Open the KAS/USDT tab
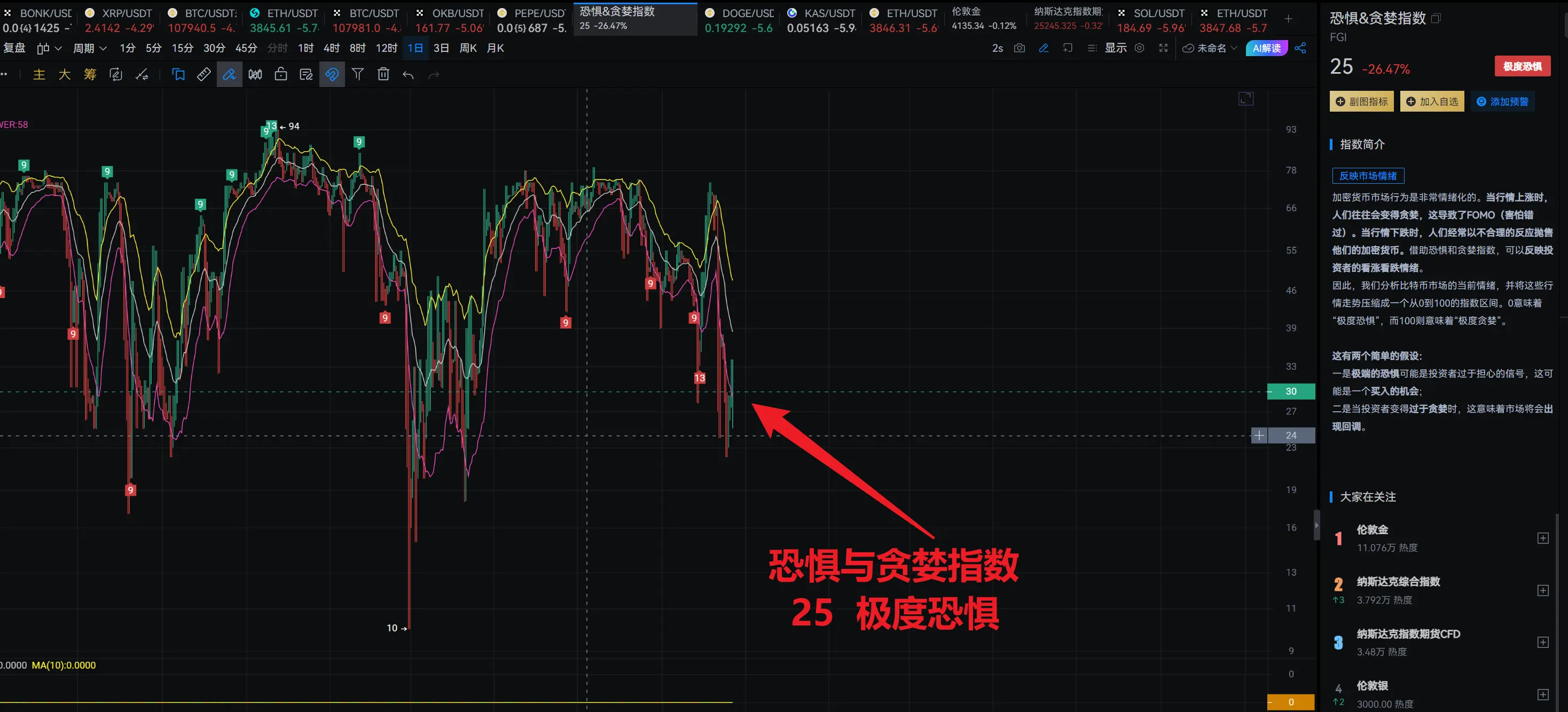Image resolution: width=1568 pixels, height=712 pixels. tap(821, 20)
